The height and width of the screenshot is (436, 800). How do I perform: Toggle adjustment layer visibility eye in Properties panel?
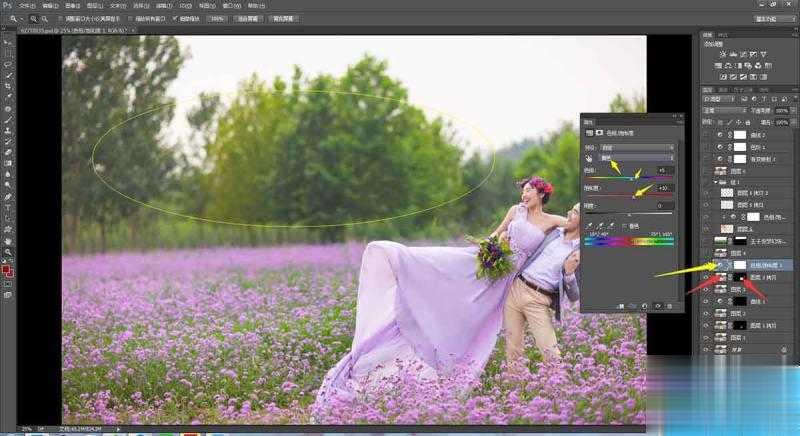(657, 306)
